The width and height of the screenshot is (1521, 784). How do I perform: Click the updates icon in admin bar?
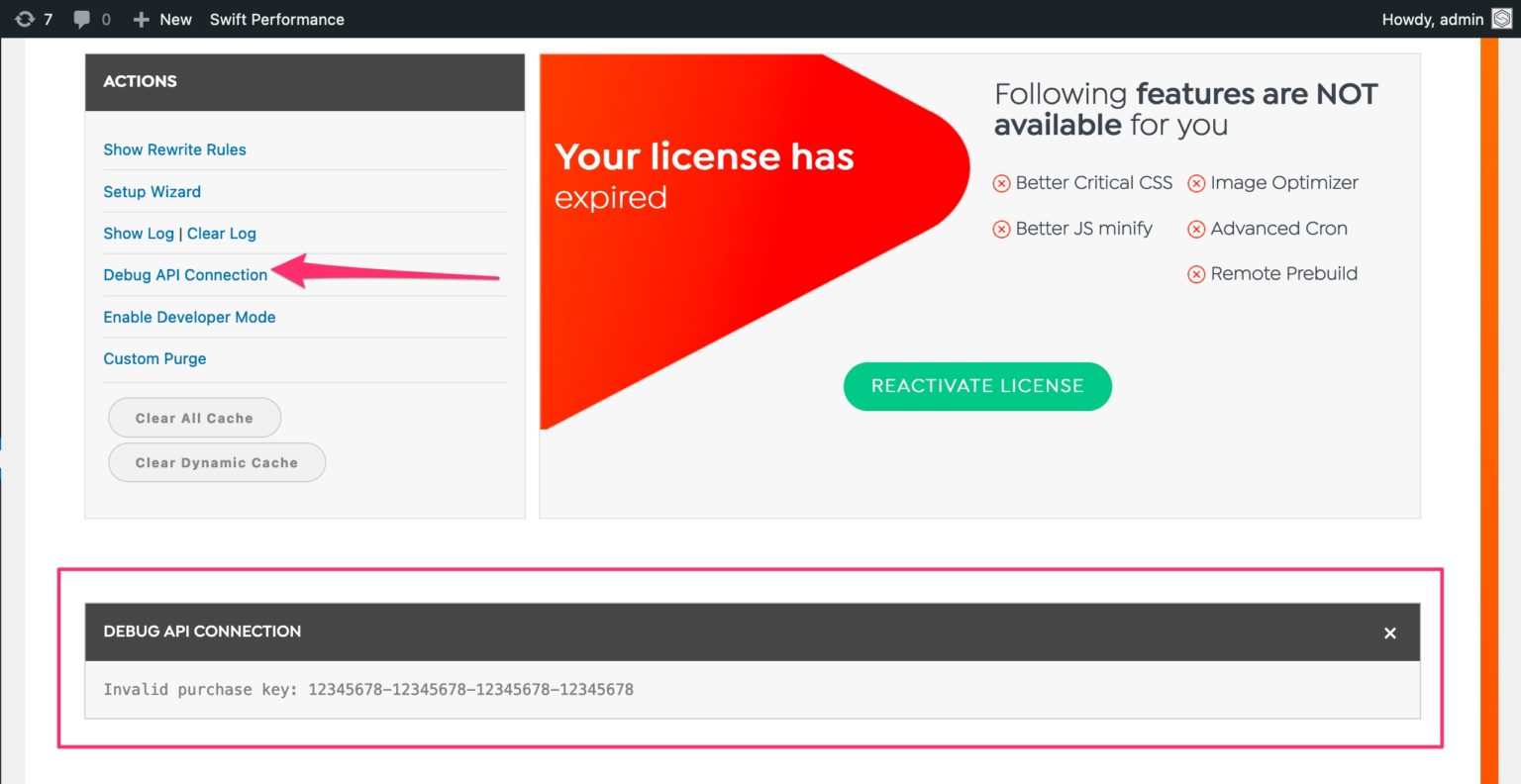25,19
